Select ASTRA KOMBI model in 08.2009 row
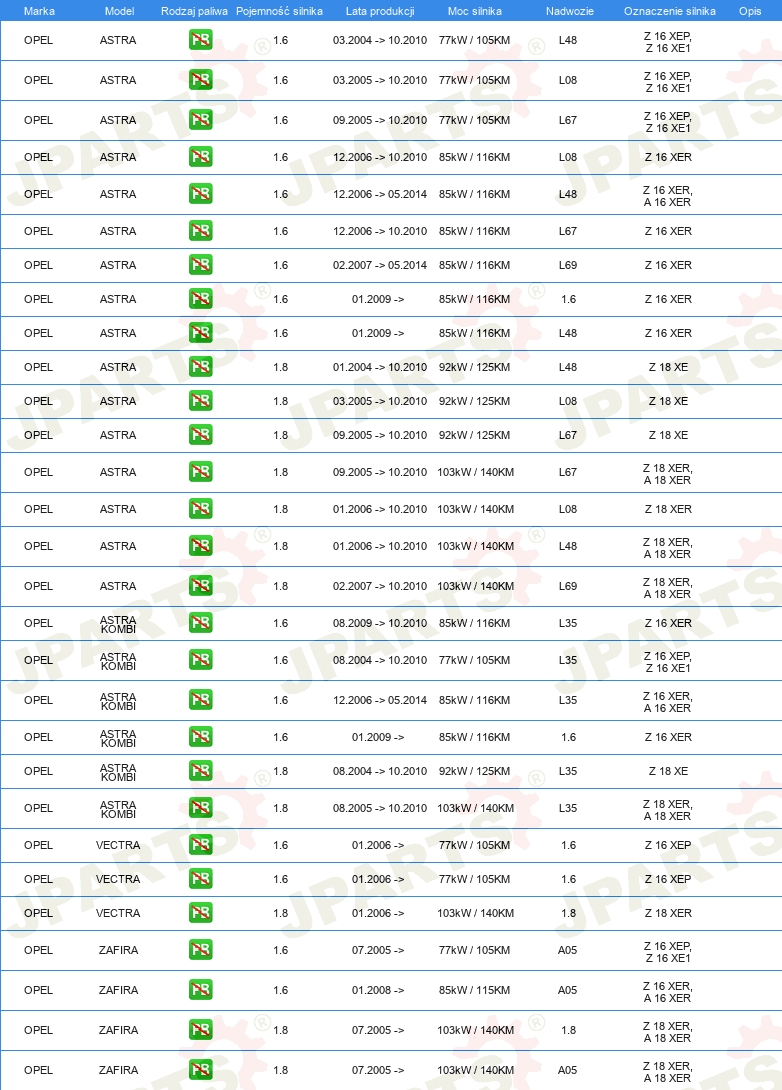Viewport: 782px width, 1090px height. pos(118,624)
